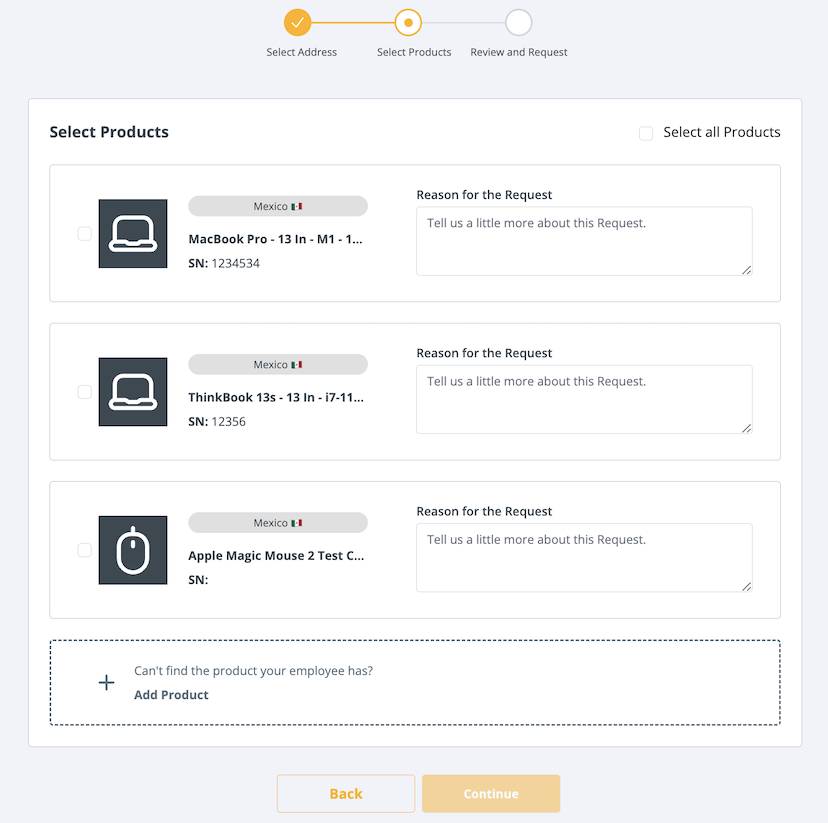Image resolution: width=828 pixels, height=823 pixels.
Task: Click the Review and Request step circle
Action: click(518, 22)
